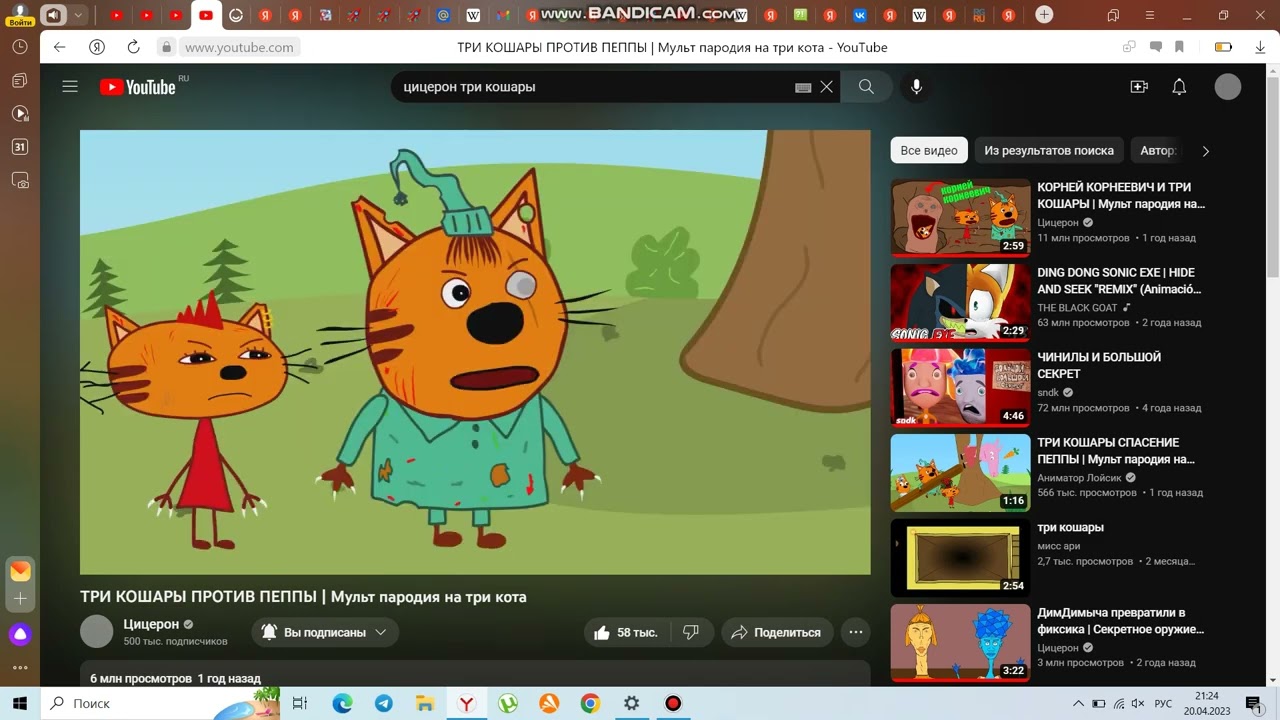The width and height of the screenshot is (1280, 720).
Task: Open DING DONG SONIC EXE video title
Action: pos(1119,280)
